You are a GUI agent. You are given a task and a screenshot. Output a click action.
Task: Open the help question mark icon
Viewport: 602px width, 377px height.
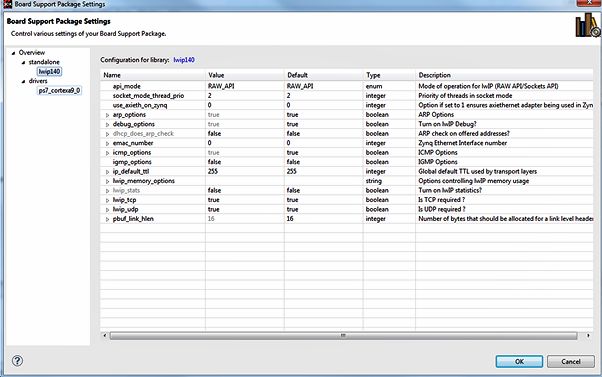click(x=17, y=360)
